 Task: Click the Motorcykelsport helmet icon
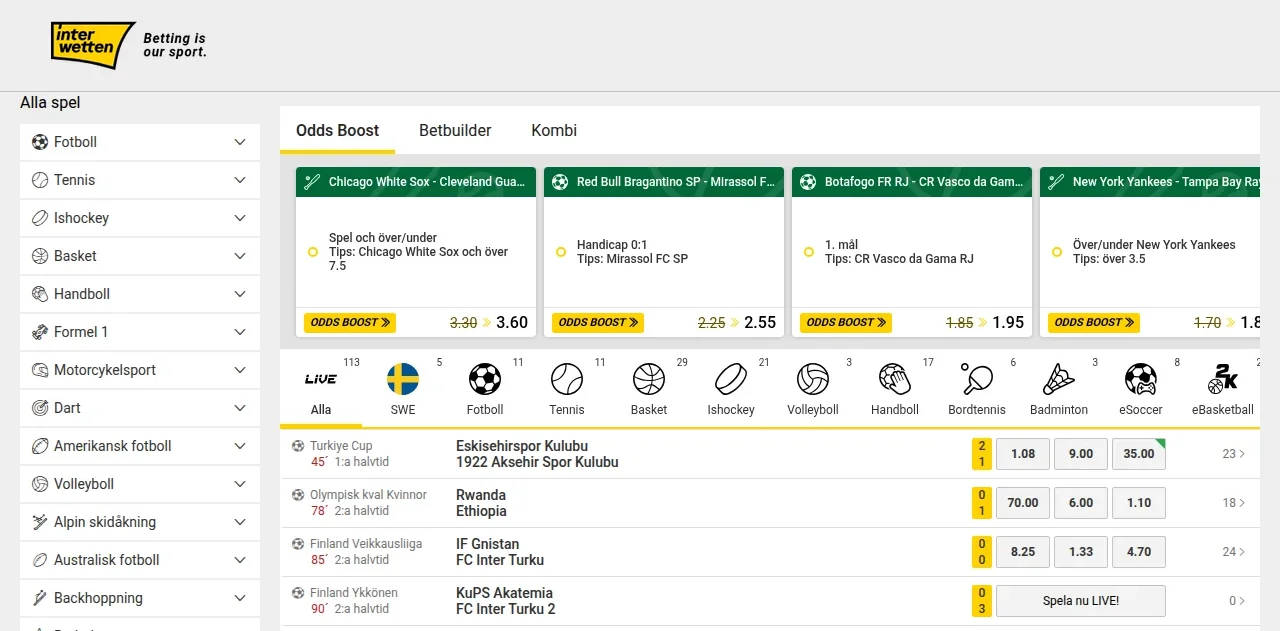pyautogui.click(x=40, y=370)
